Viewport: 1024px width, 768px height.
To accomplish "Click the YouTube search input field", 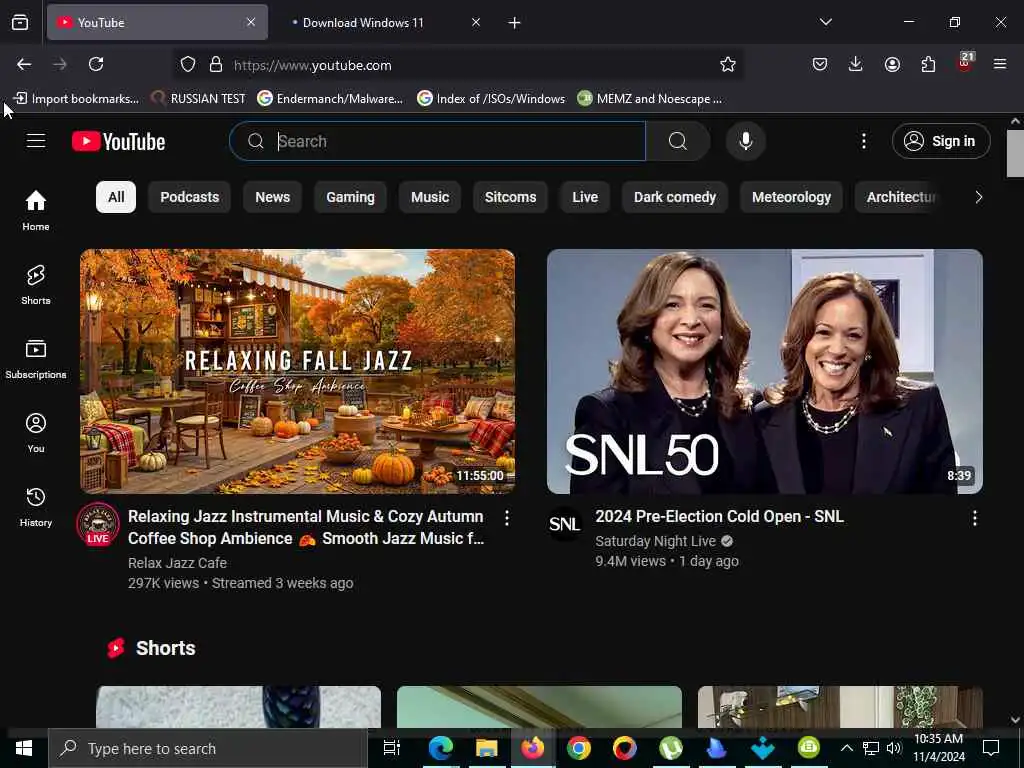I will click(x=438, y=141).
